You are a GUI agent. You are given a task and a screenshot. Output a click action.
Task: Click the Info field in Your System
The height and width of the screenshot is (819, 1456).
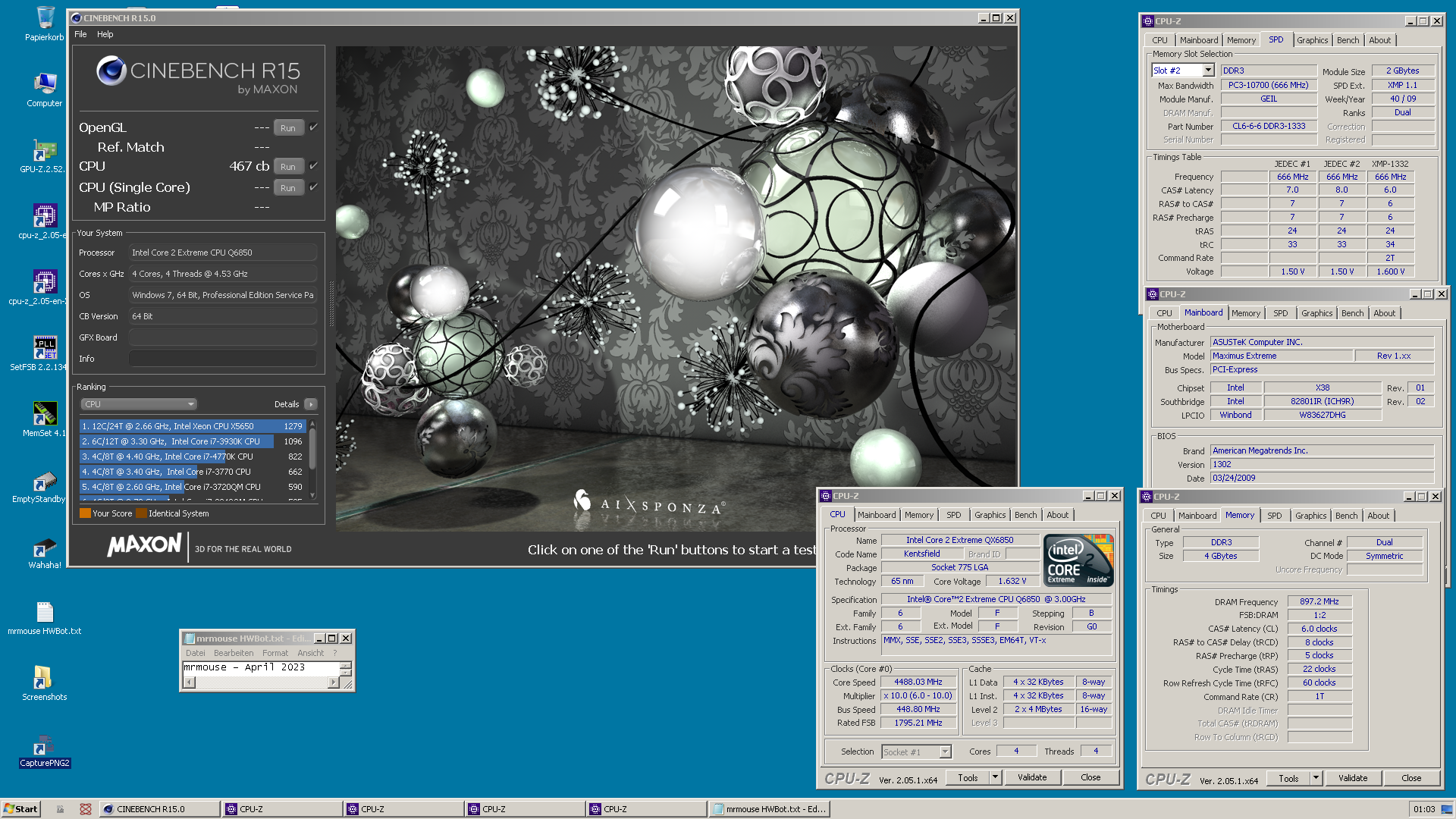click(222, 359)
